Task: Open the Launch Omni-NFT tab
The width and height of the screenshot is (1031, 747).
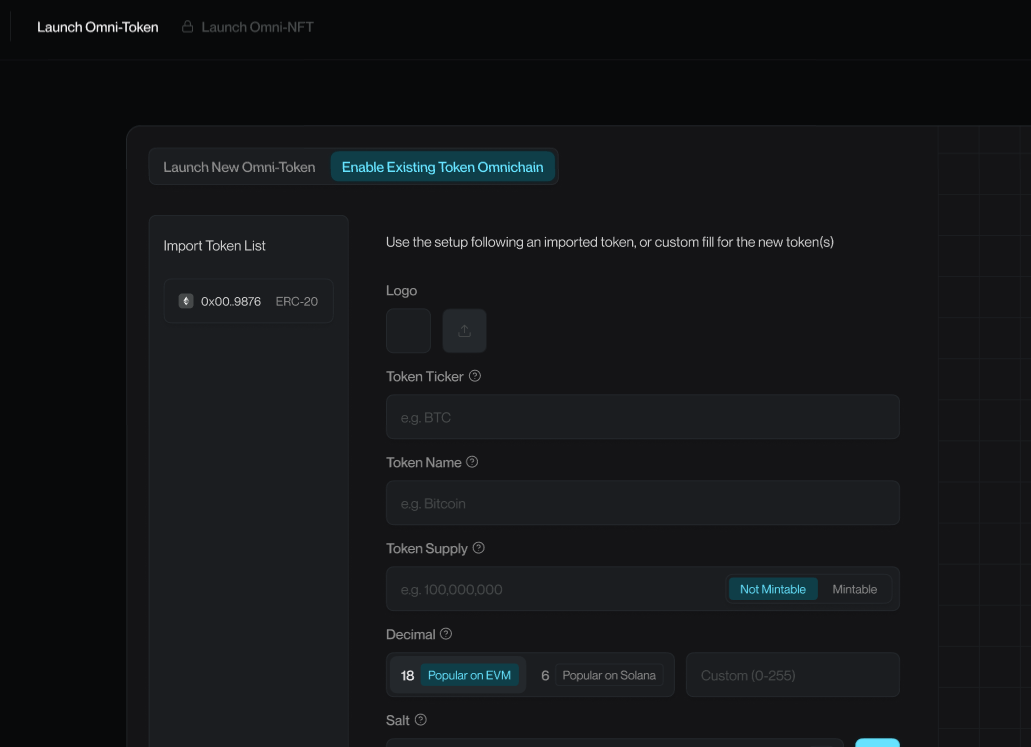Action: coord(257,27)
